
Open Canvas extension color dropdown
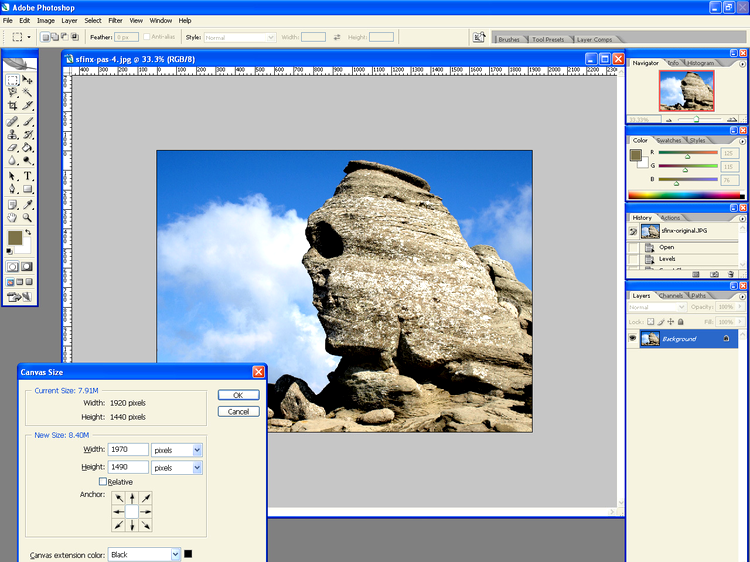click(175, 554)
